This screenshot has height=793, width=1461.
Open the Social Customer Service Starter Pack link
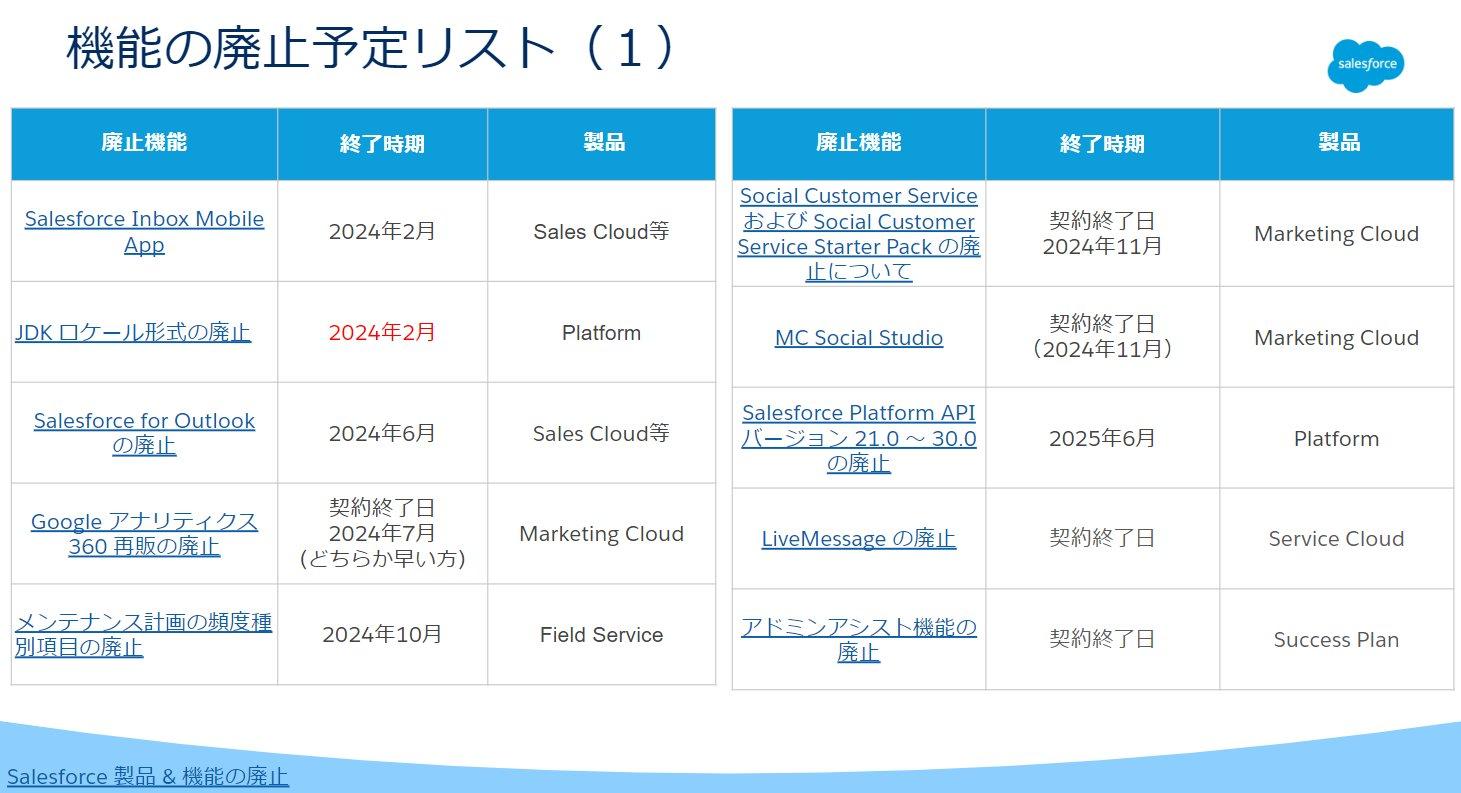tap(858, 234)
